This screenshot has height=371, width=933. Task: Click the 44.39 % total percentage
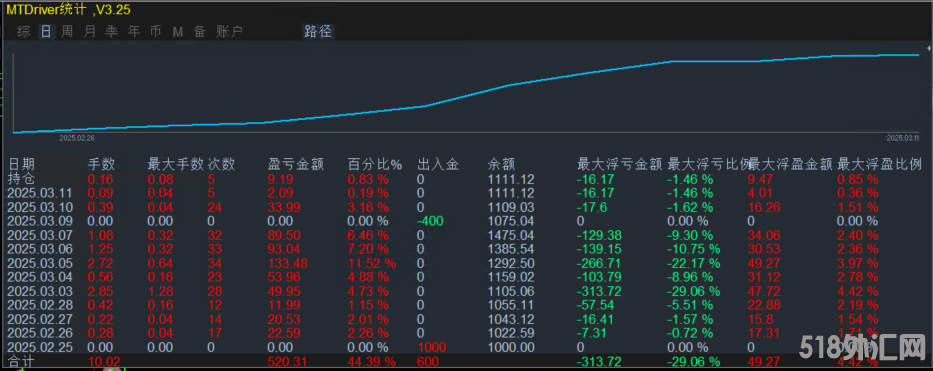click(371, 361)
